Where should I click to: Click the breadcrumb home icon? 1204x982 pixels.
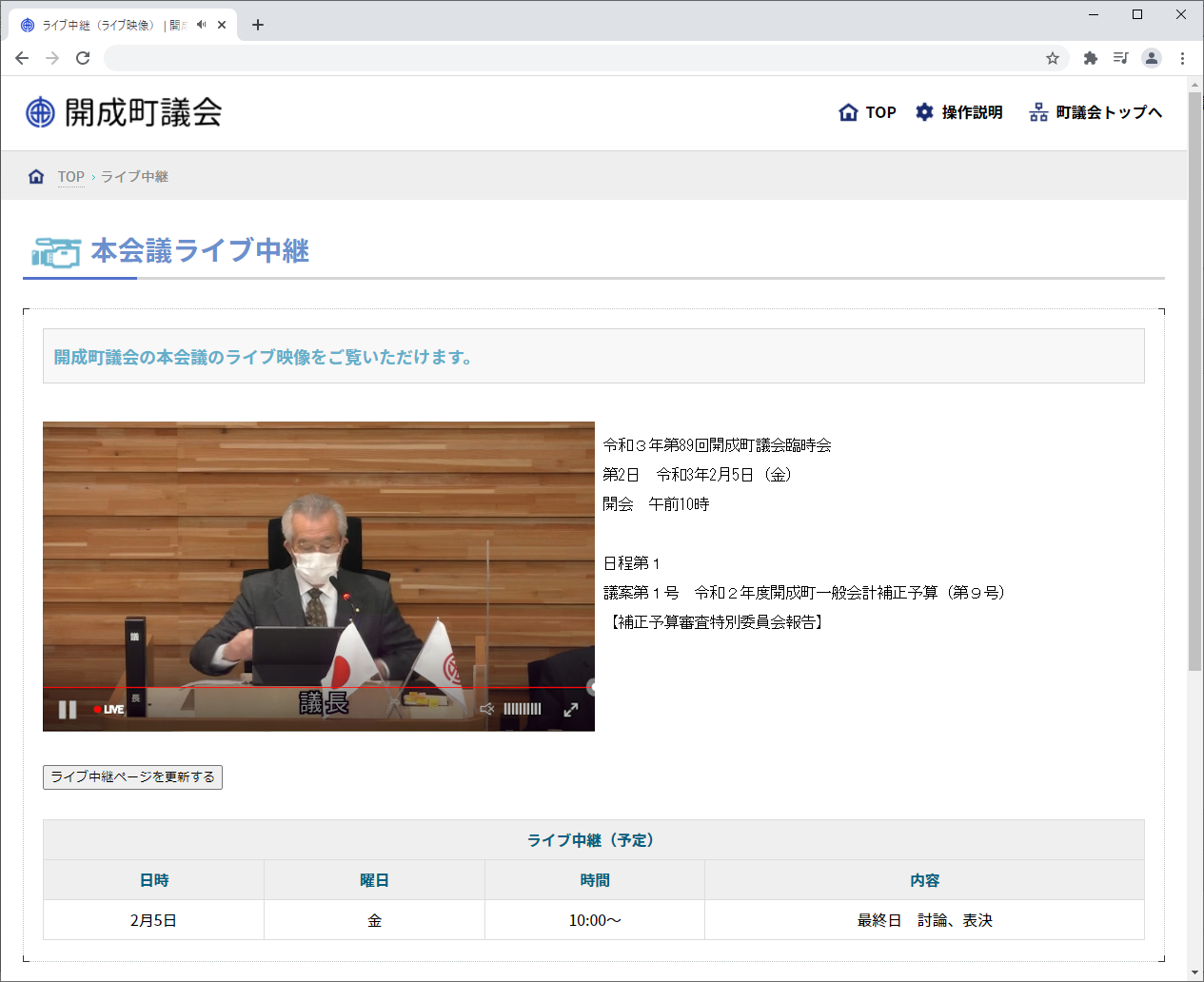36,176
